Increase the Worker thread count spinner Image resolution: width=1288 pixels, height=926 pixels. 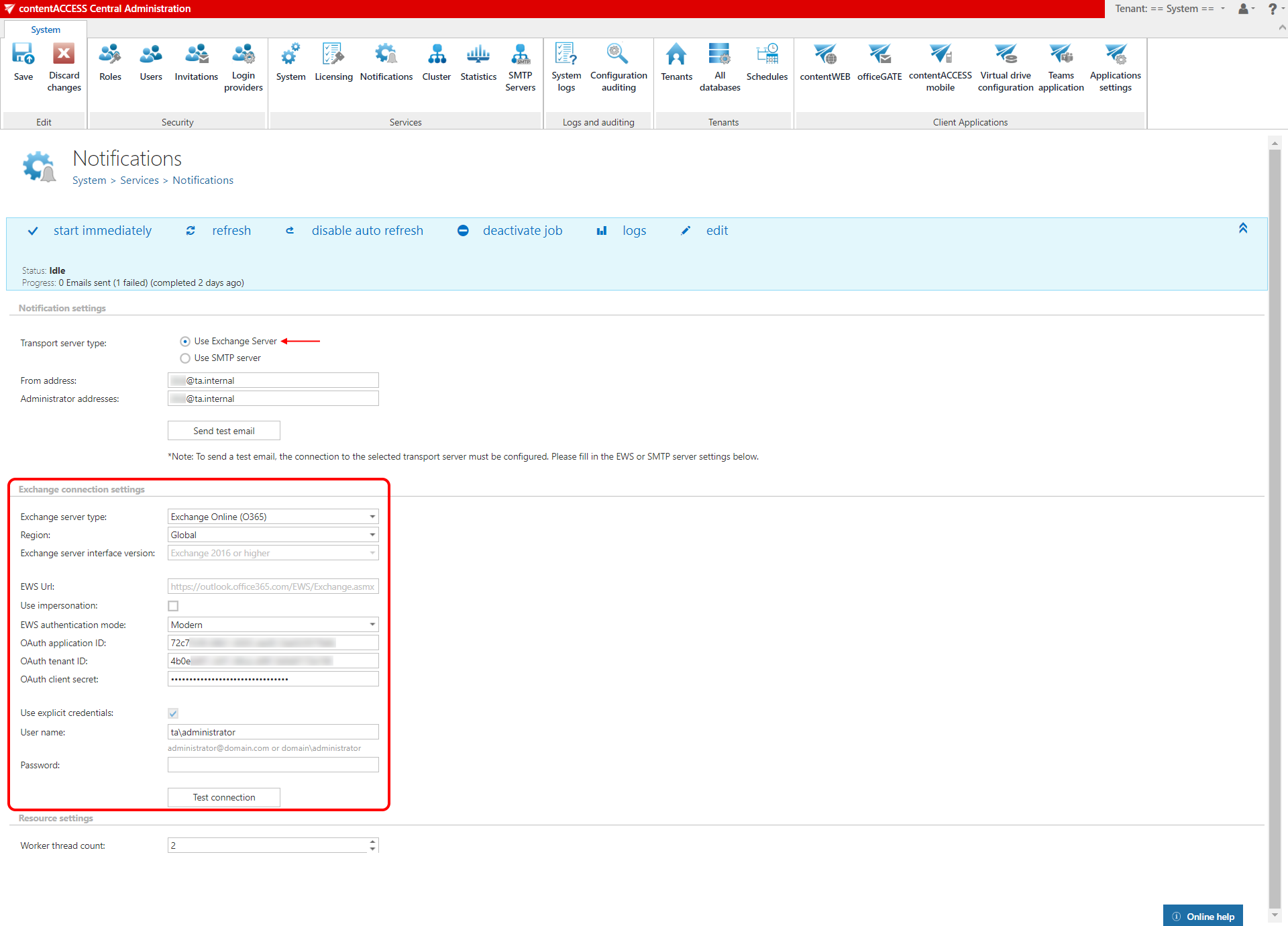click(372, 841)
